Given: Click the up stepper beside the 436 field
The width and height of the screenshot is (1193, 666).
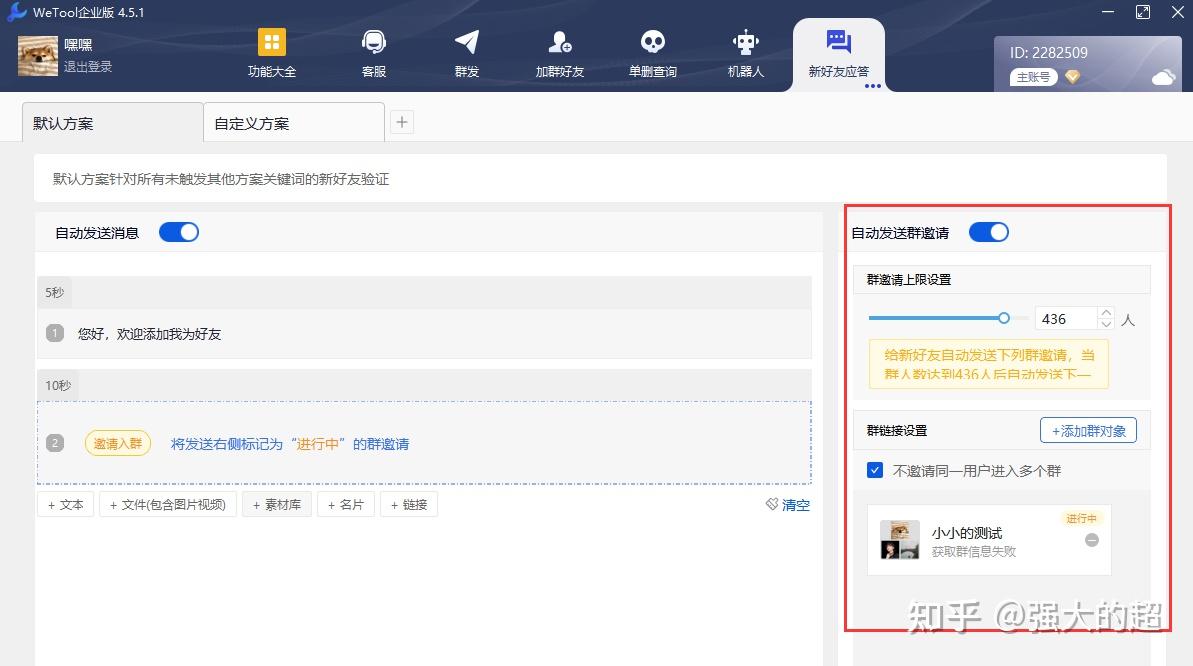Looking at the screenshot, I should click(x=1106, y=311).
